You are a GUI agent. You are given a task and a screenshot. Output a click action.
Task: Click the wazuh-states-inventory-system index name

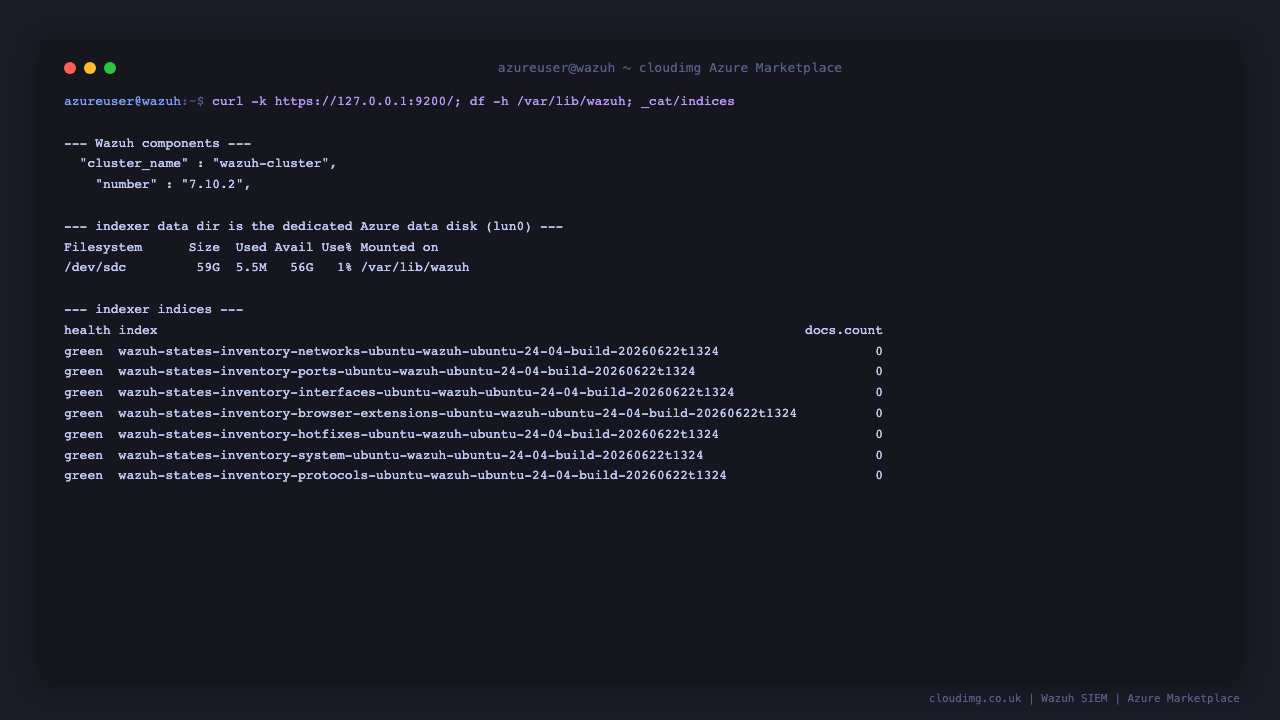coord(411,455)
